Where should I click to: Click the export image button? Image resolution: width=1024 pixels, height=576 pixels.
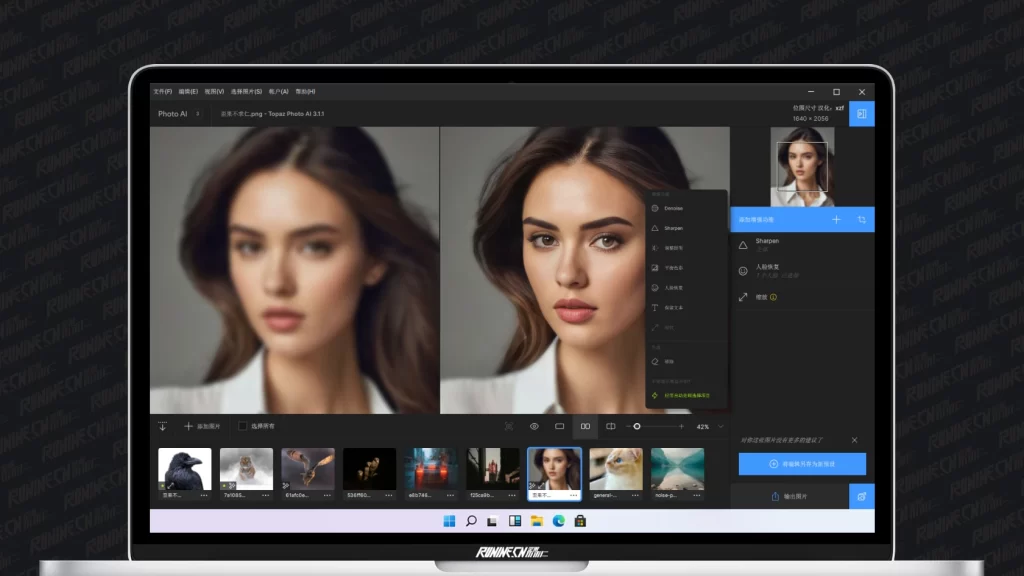pyautogui.click(x=790, y=496)
